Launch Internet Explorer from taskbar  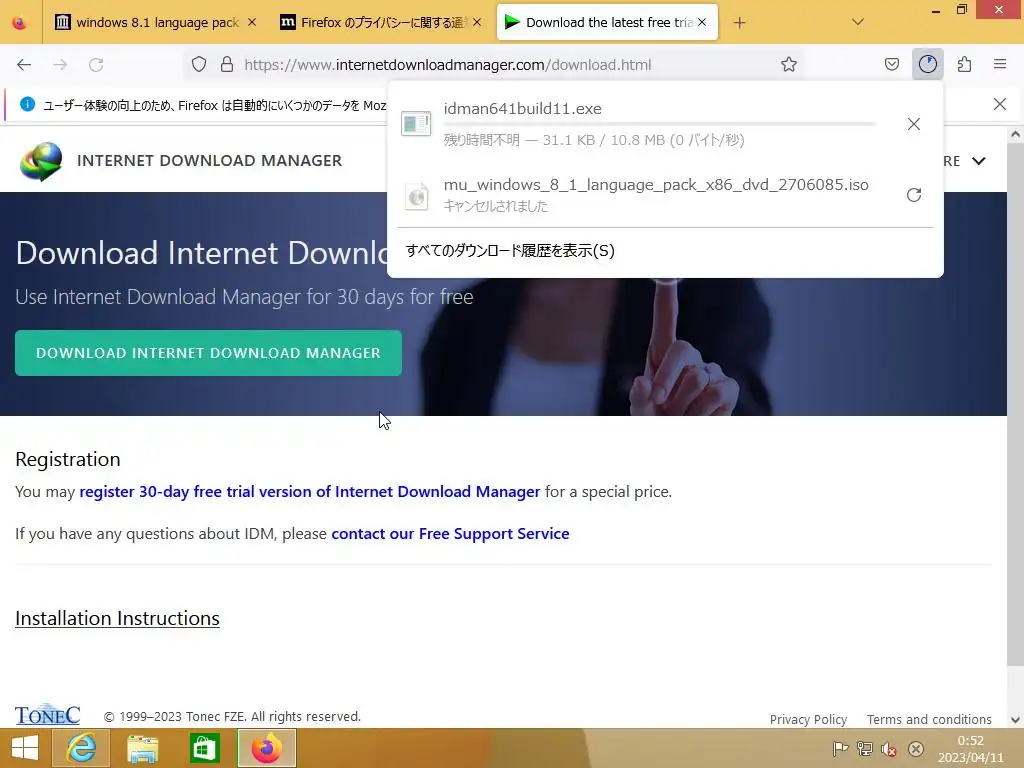coord(82,748)
